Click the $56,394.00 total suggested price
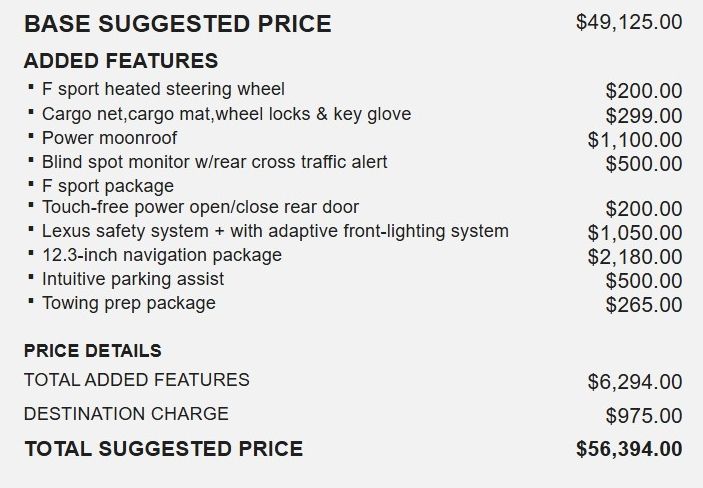The height and width of the screenshot is (488, 703). click(629, 449)
